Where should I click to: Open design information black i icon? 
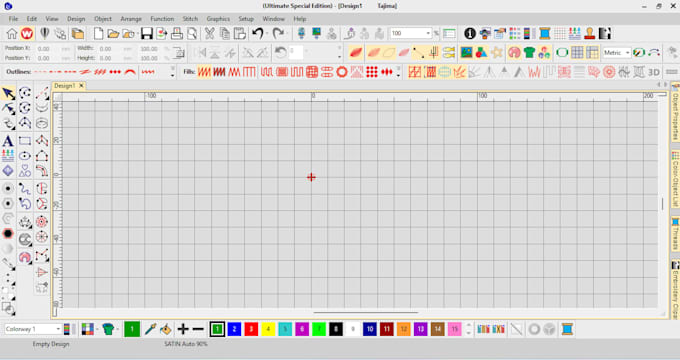470,33
